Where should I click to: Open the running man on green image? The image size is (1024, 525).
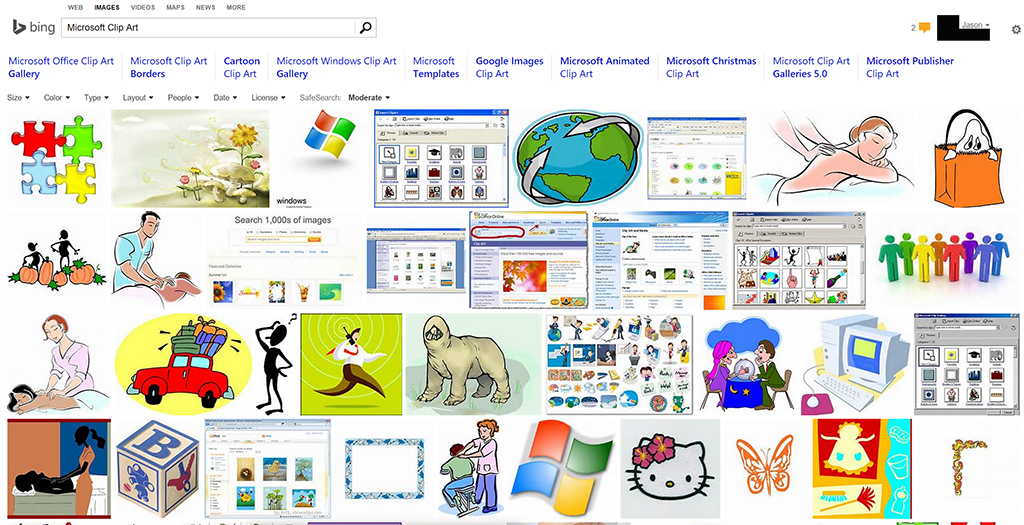pos(351,364)
